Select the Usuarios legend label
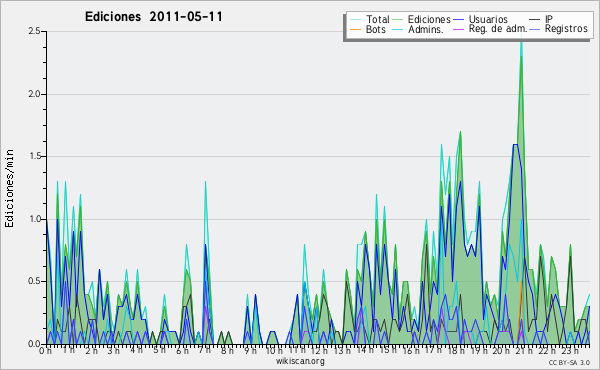This screenshot has height=370, width=600. coord(488,19)
